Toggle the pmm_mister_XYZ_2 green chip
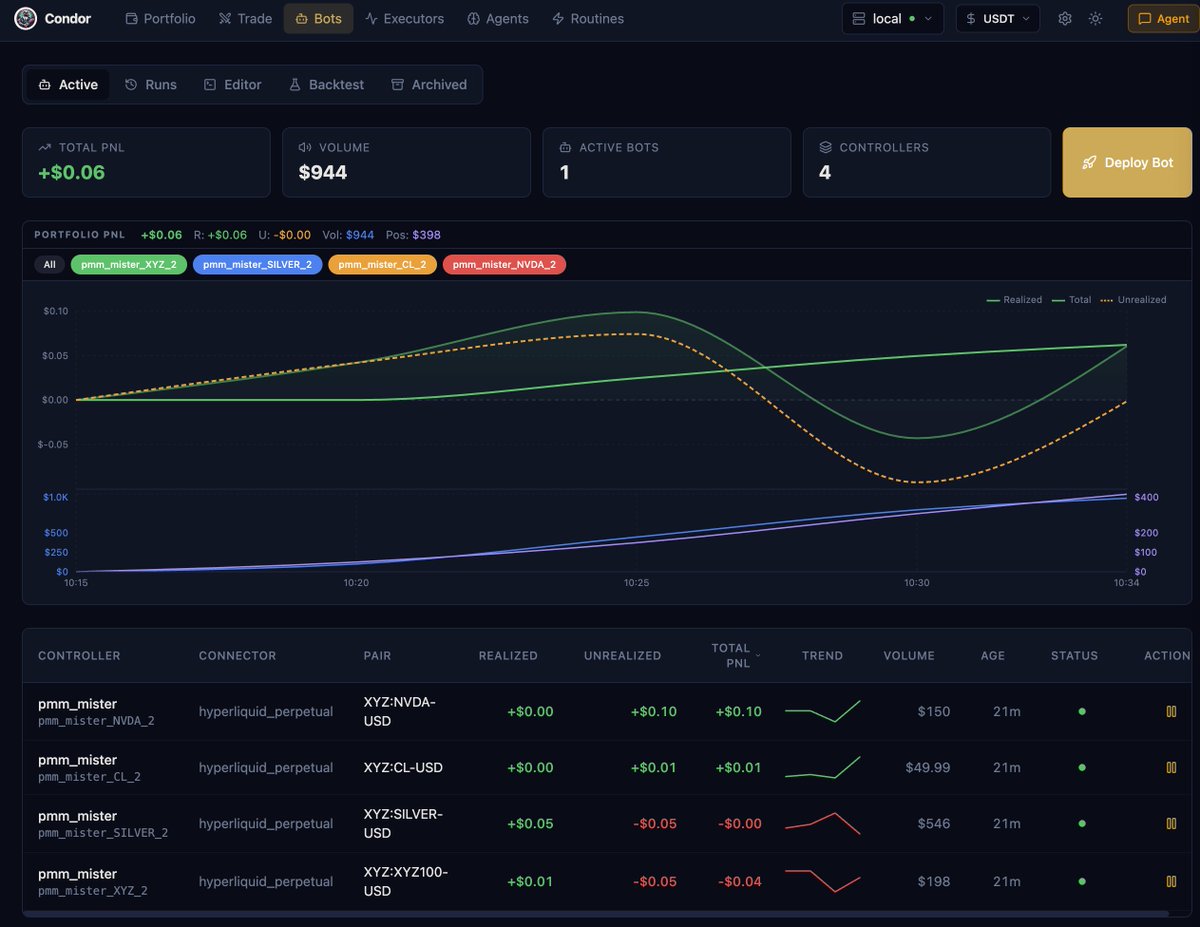Viewport: 1200px width, 927px height. point(129,265)
